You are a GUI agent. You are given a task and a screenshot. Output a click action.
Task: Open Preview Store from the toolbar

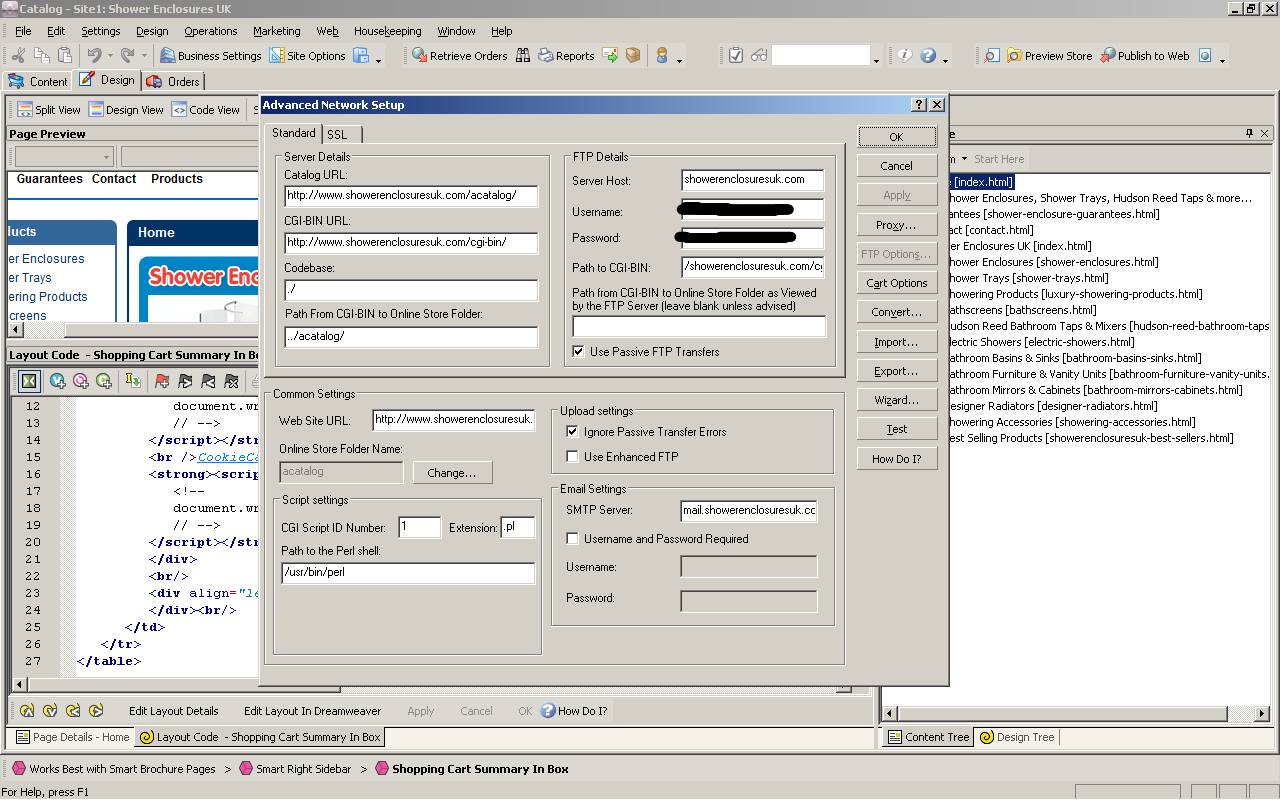pyautogui.click(x=1014, y=56)
